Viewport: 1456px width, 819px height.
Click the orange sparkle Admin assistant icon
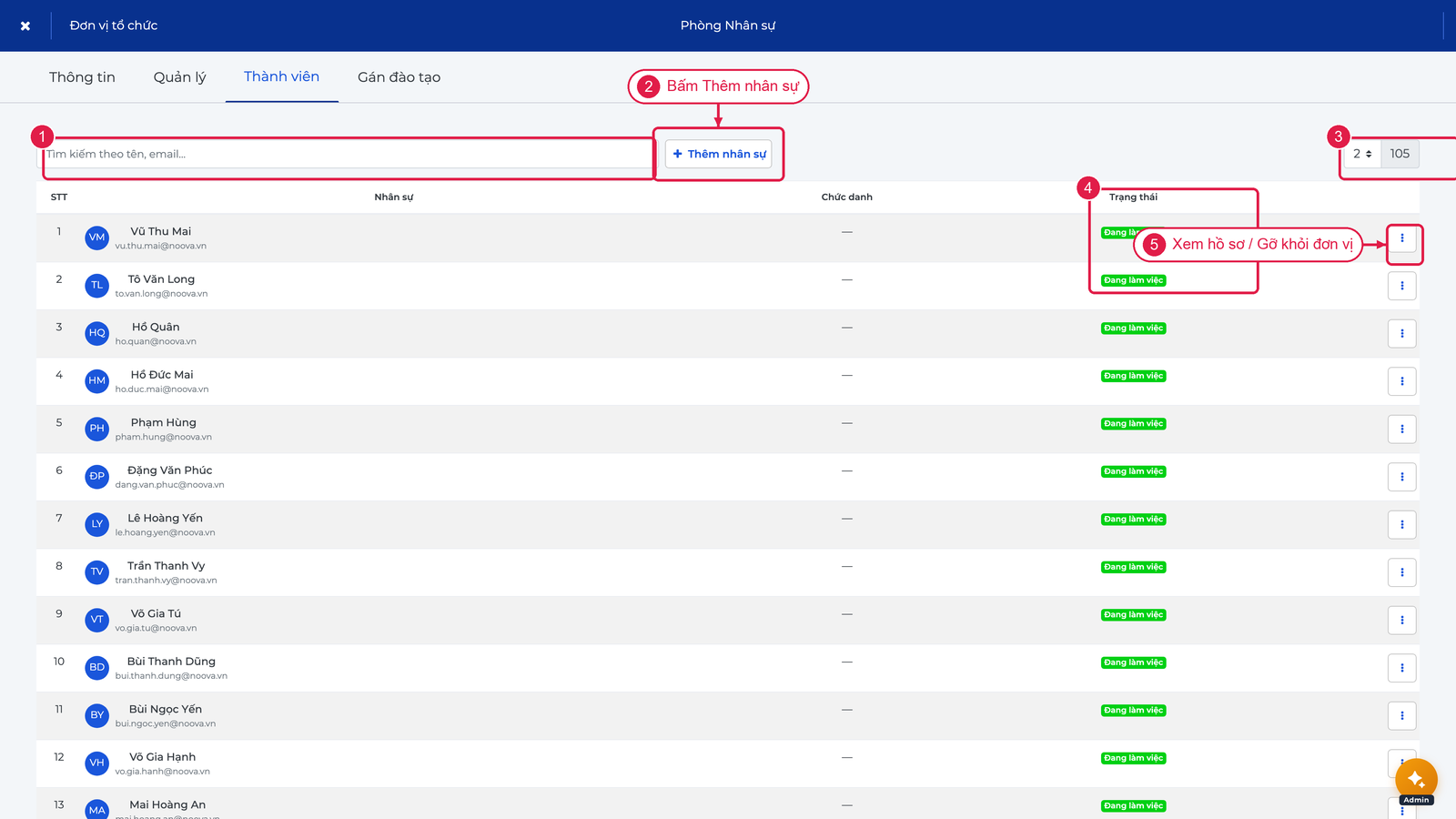tap(1416, 780)
